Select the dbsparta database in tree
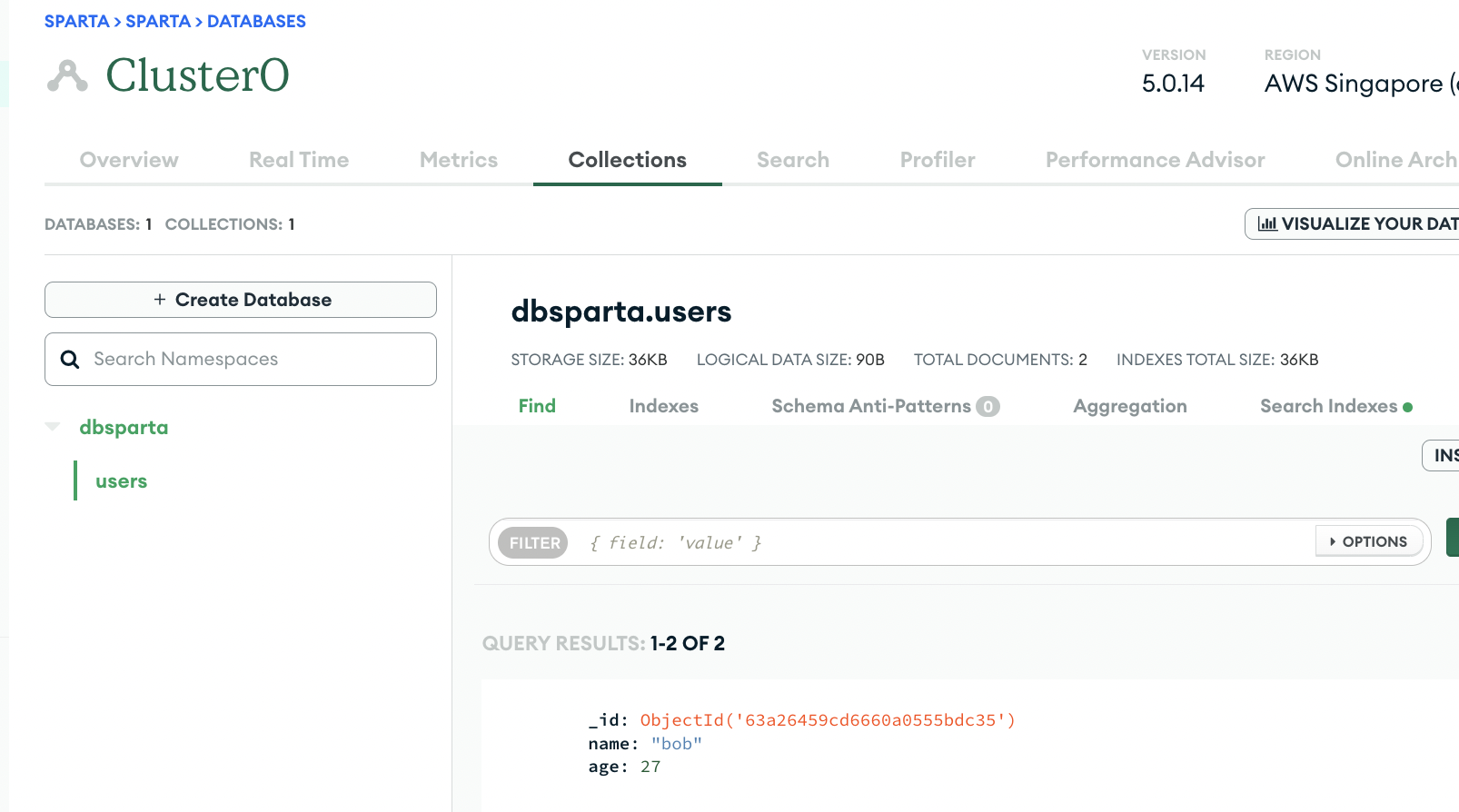 124,427
